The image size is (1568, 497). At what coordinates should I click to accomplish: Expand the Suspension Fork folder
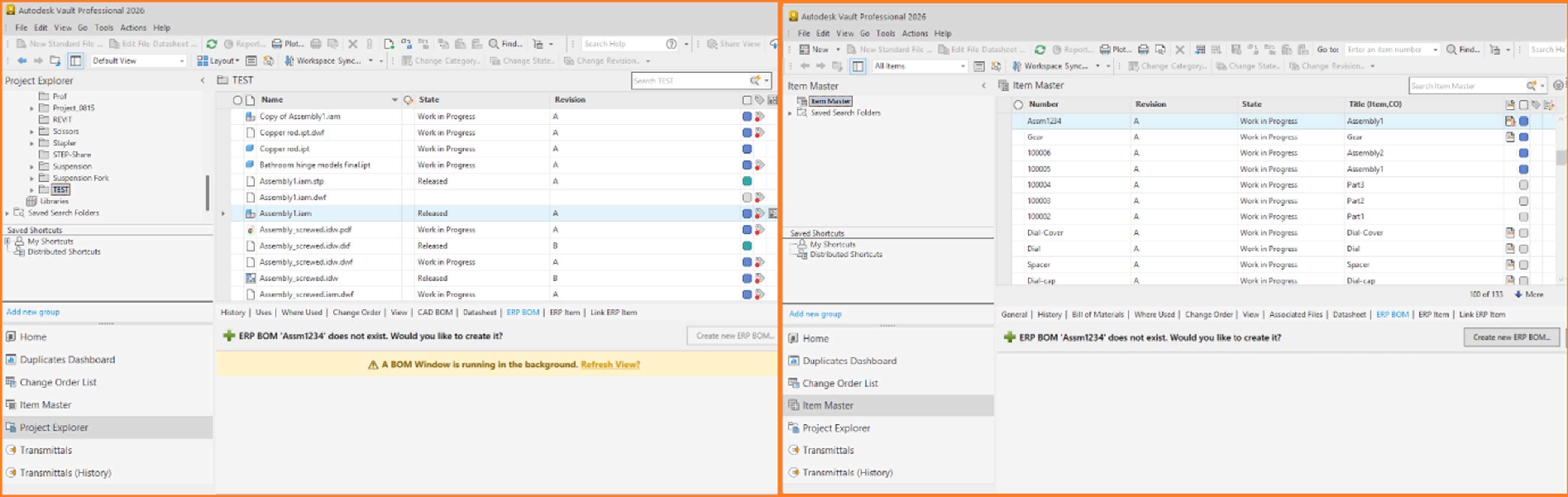pos(32,178)
